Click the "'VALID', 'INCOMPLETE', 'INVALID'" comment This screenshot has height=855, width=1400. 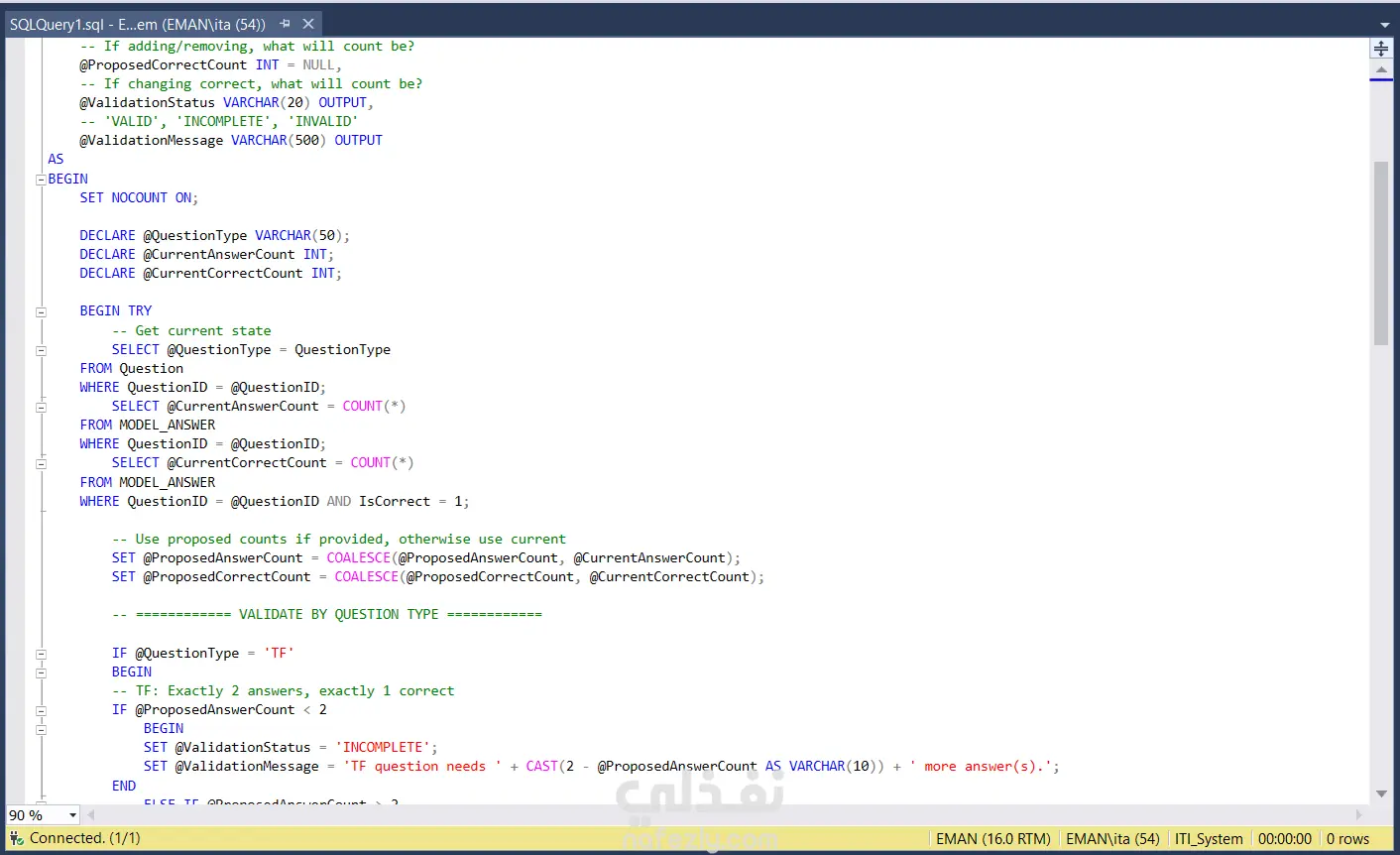[219, 121]
